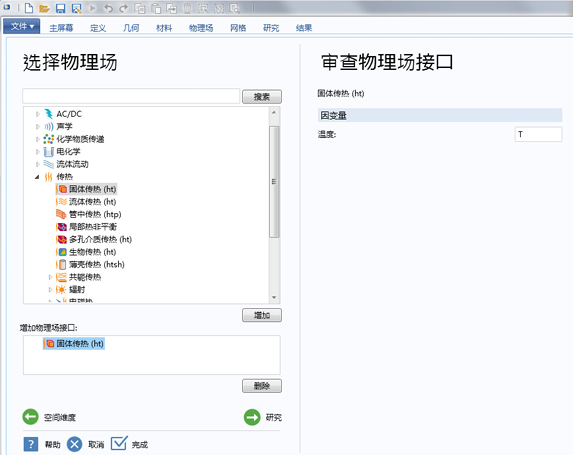Select 管中传热 (htp) tree item
573x455 pixels.
[x=88, y=214]
